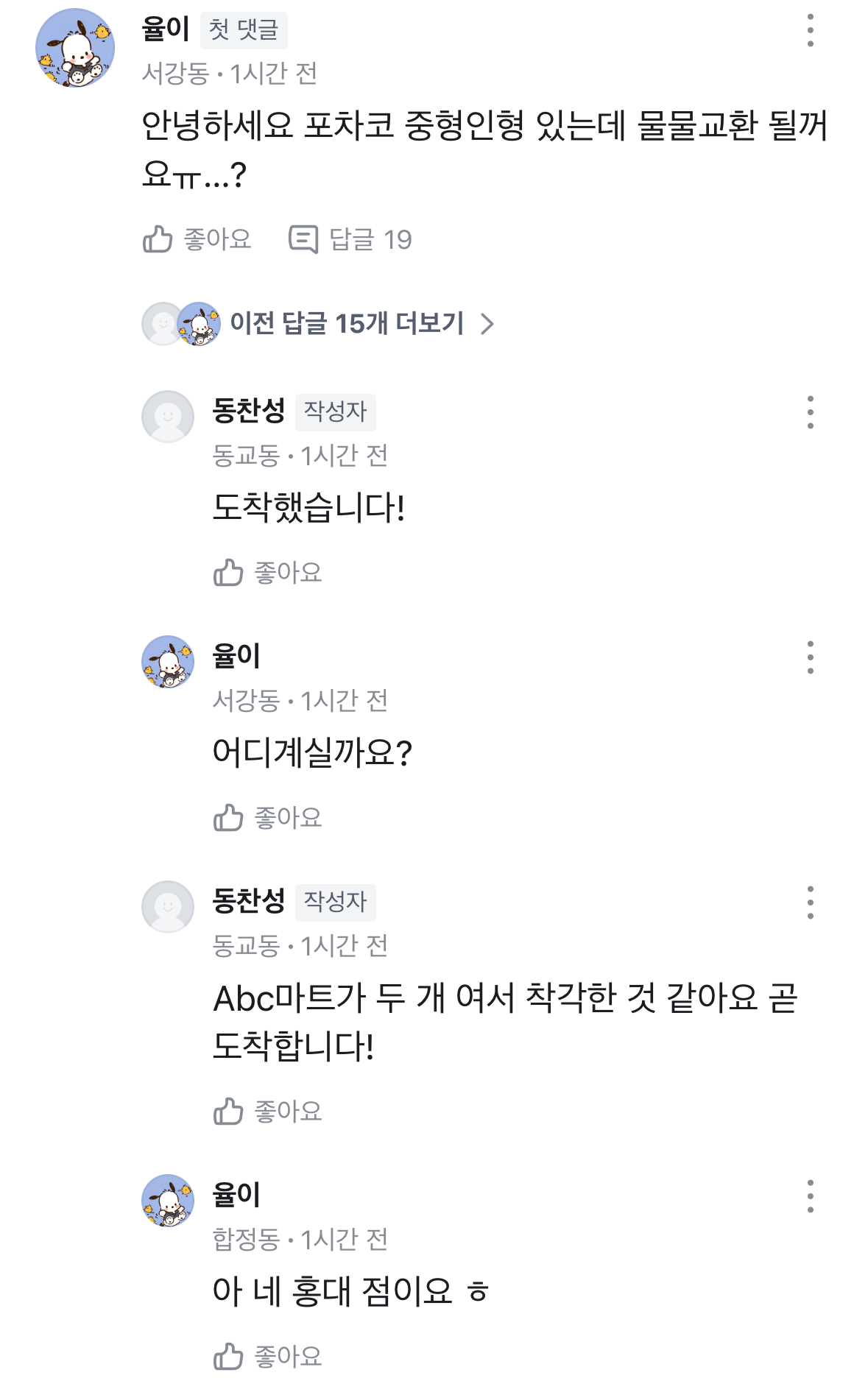Open more options for 율이's top comment
868x1381 pixels.
pos(810,30)
